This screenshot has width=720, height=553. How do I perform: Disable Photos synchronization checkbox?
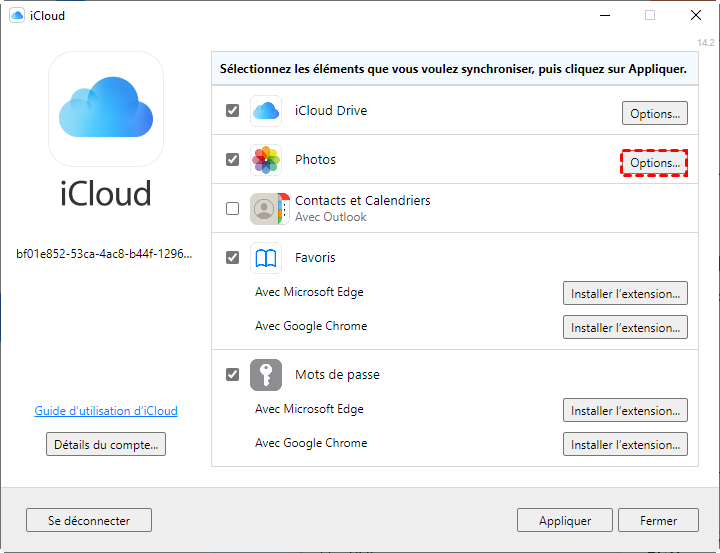coord(233,160)
